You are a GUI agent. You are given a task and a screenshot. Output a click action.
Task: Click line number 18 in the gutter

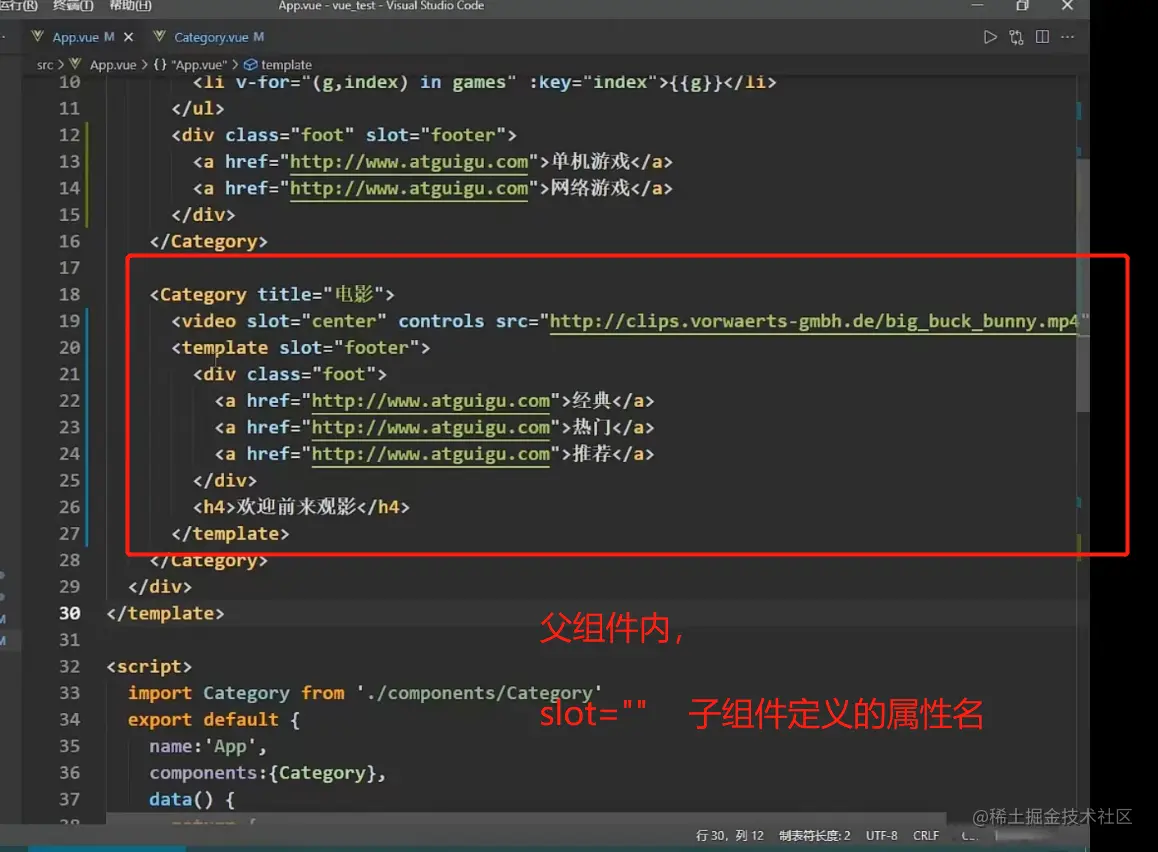69,295
